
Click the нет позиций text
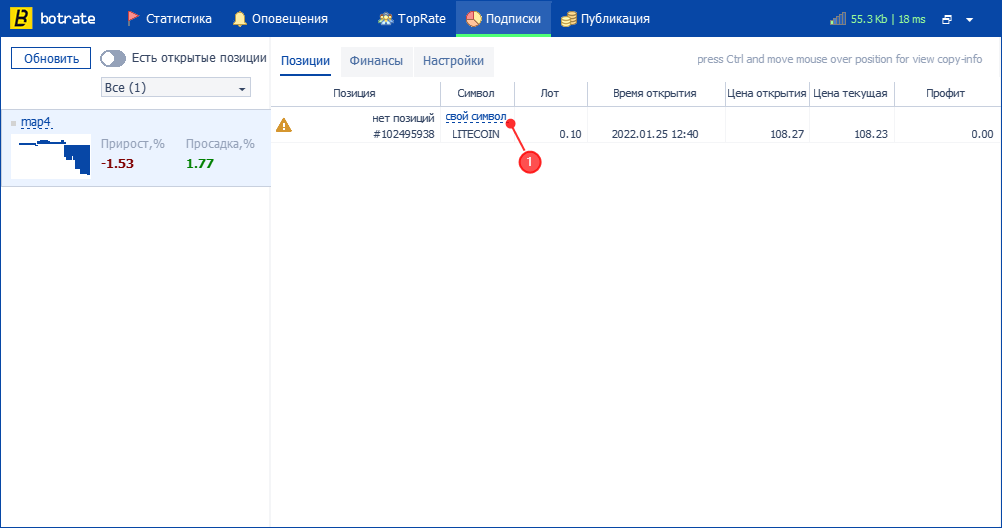pos(403,118)
